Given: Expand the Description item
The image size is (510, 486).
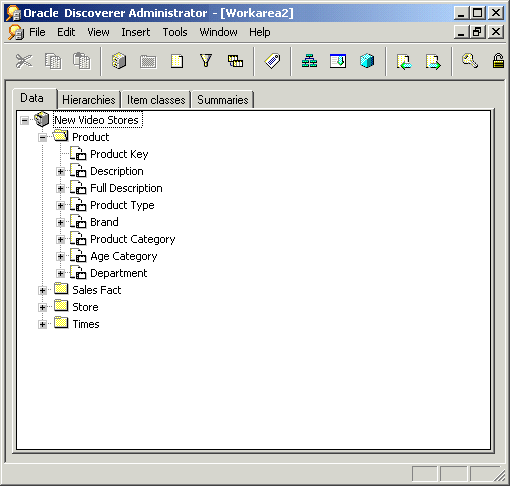Looking at the screenshot, I should click(60, 171).
